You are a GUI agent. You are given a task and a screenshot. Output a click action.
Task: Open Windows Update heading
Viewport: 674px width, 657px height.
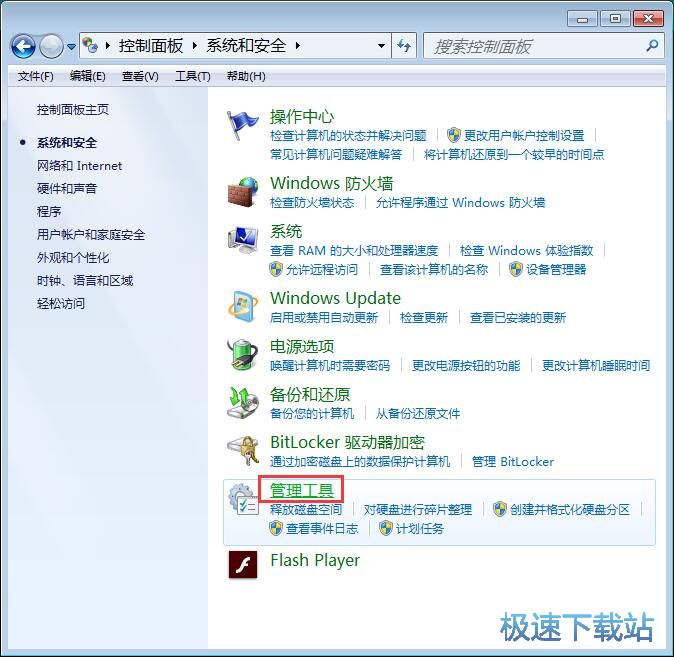click(335, 298)
